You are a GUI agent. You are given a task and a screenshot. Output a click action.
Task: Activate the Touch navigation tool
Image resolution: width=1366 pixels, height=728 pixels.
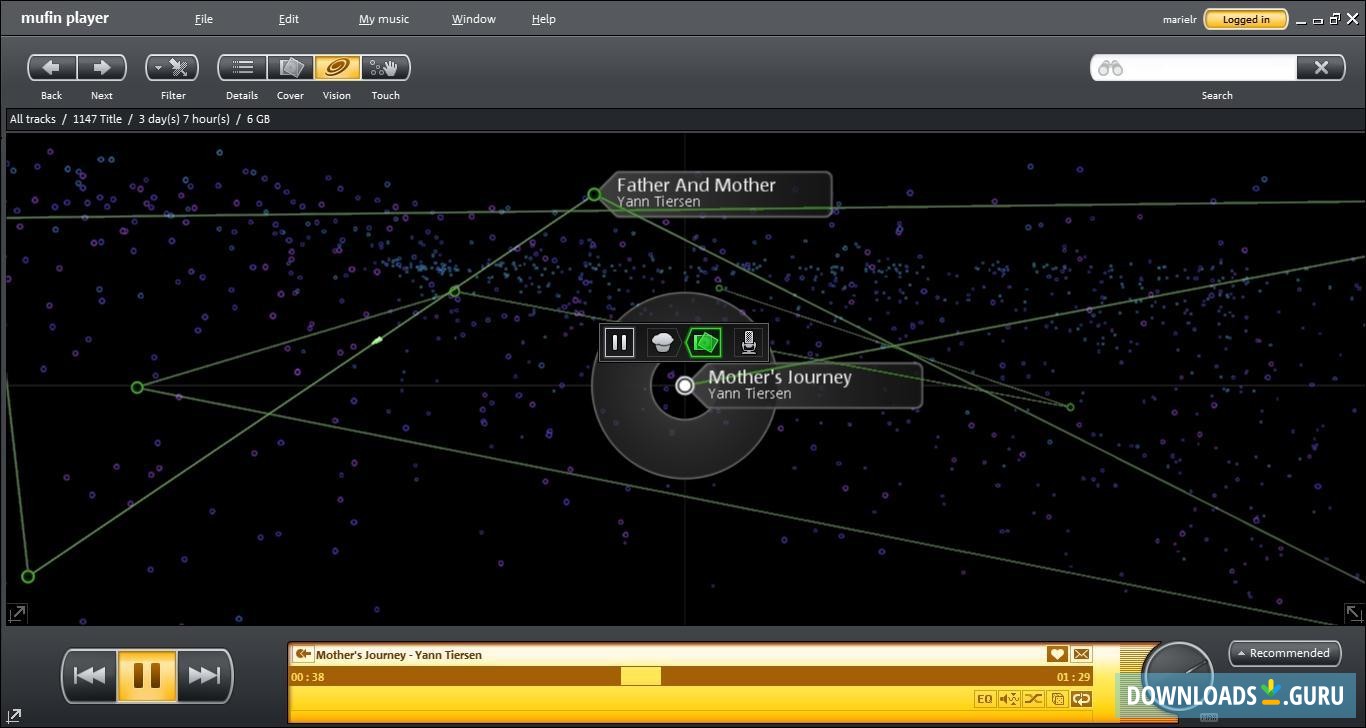pos(385,67)
